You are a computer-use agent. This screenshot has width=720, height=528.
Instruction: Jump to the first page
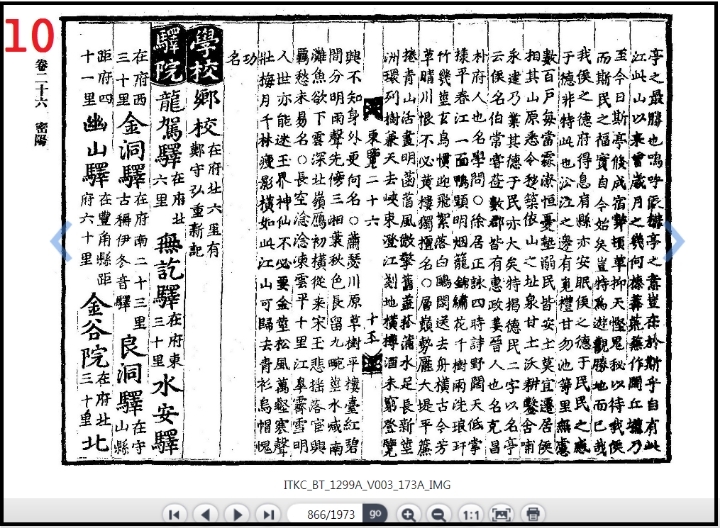pyautogui.click(x=174, y=515)
